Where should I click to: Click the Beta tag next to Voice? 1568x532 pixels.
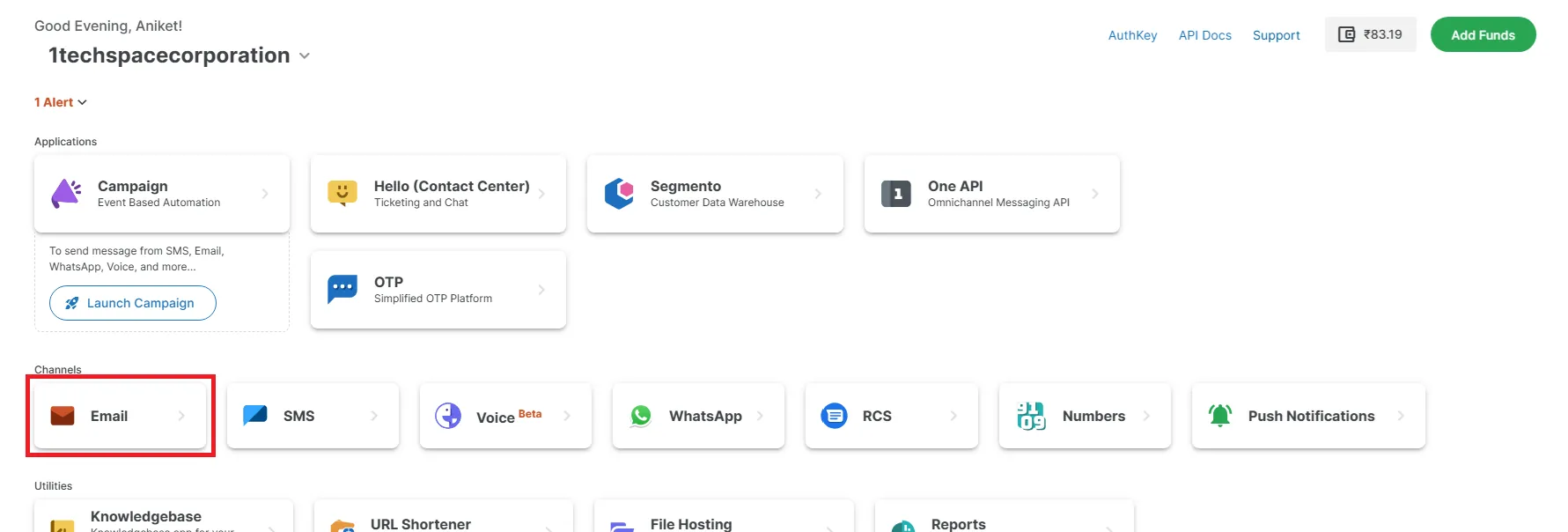(x=530, y=413)
